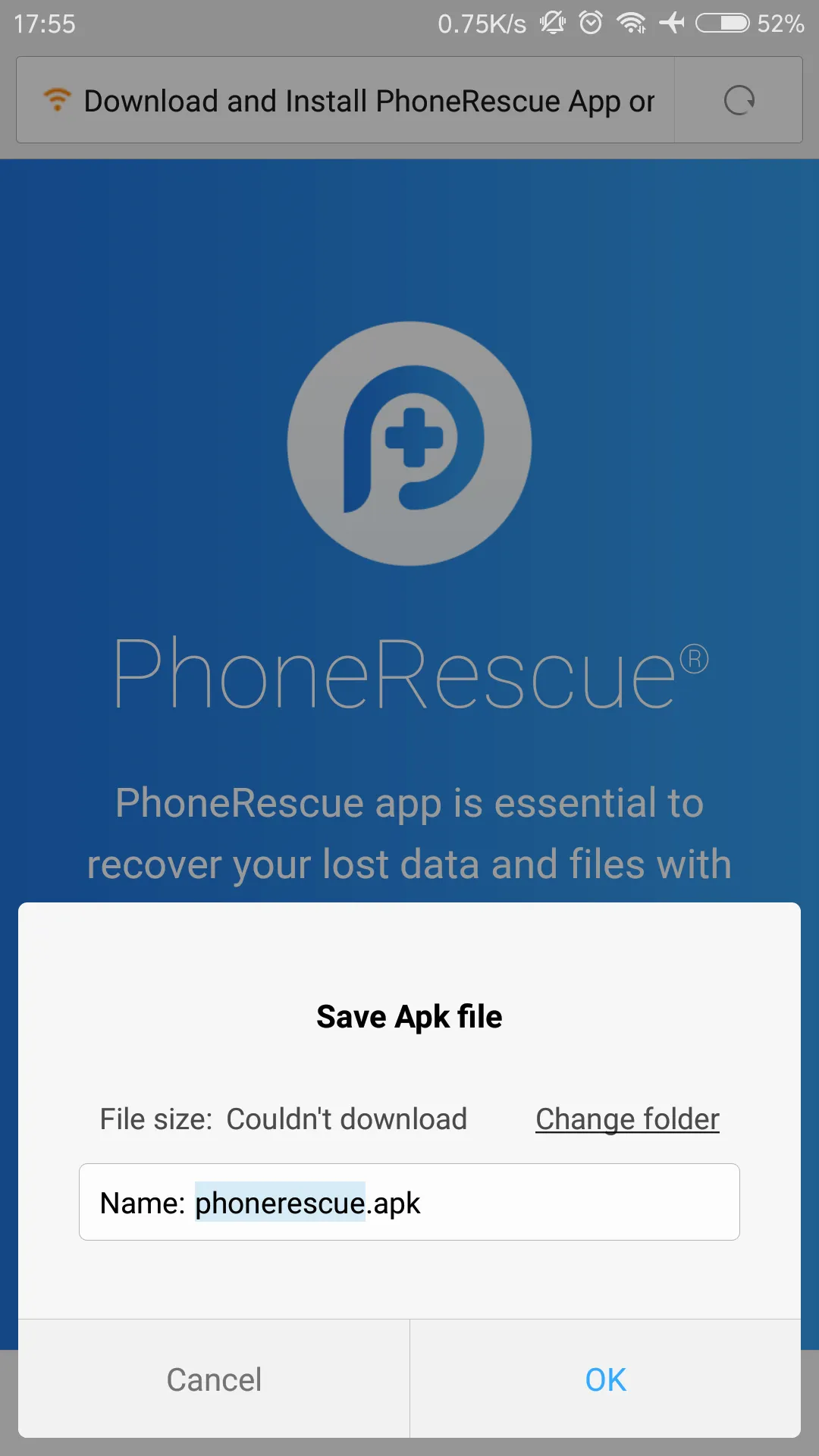Tap the airplane mode status icon
819x1456 pixels.
click(672, 23)
